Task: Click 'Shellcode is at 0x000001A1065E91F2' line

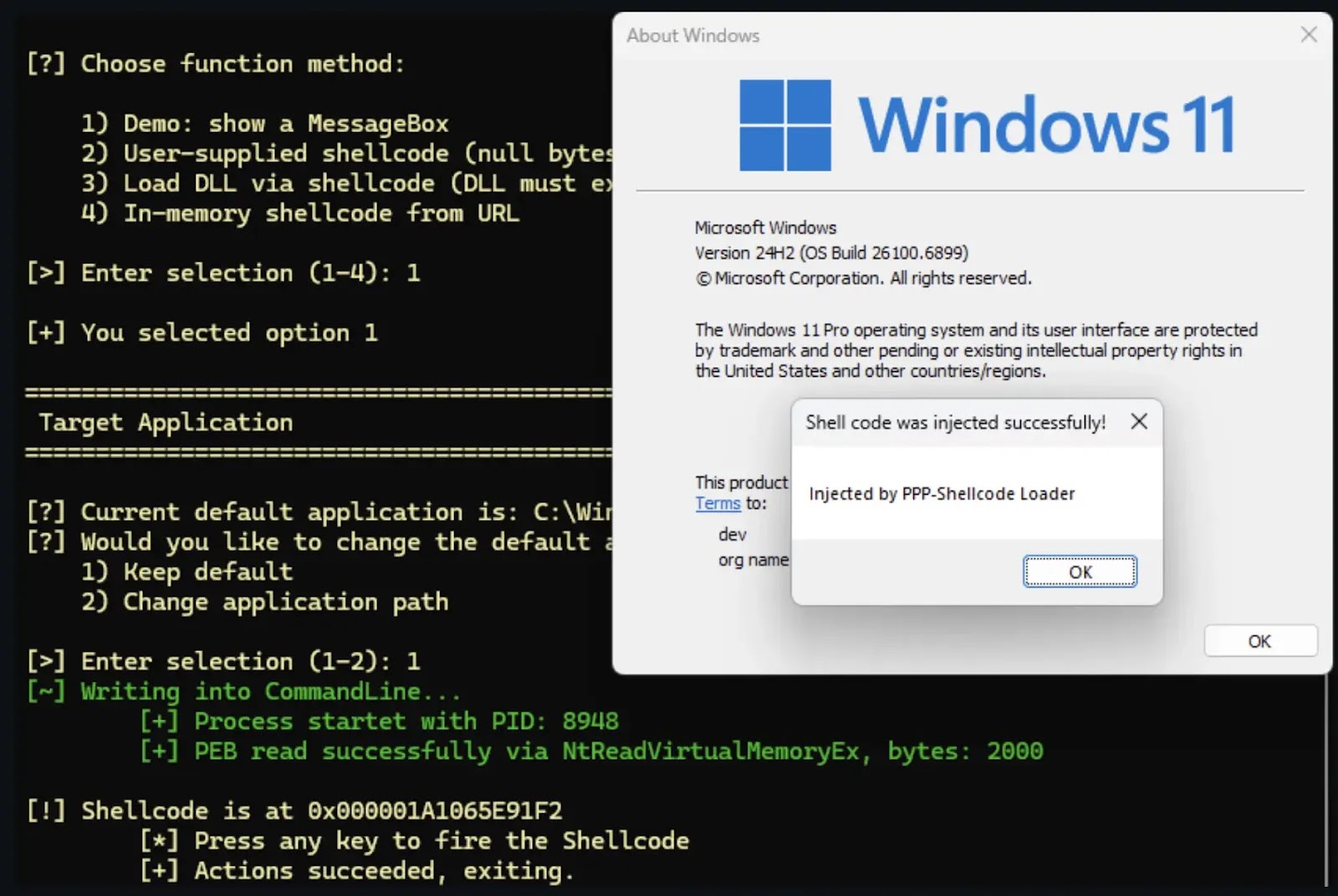Action: [x=294, y=811]
